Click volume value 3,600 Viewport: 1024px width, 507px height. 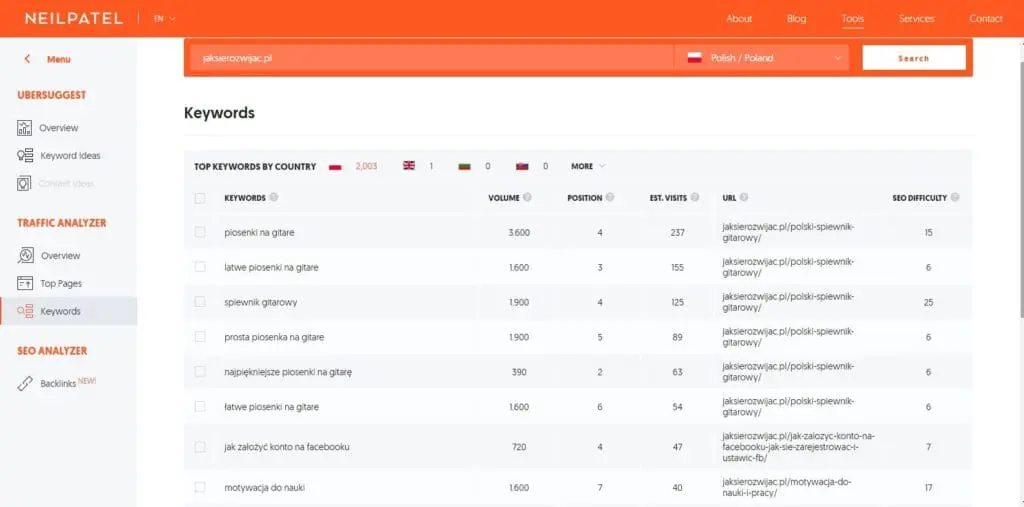click(x=519, y=233)
